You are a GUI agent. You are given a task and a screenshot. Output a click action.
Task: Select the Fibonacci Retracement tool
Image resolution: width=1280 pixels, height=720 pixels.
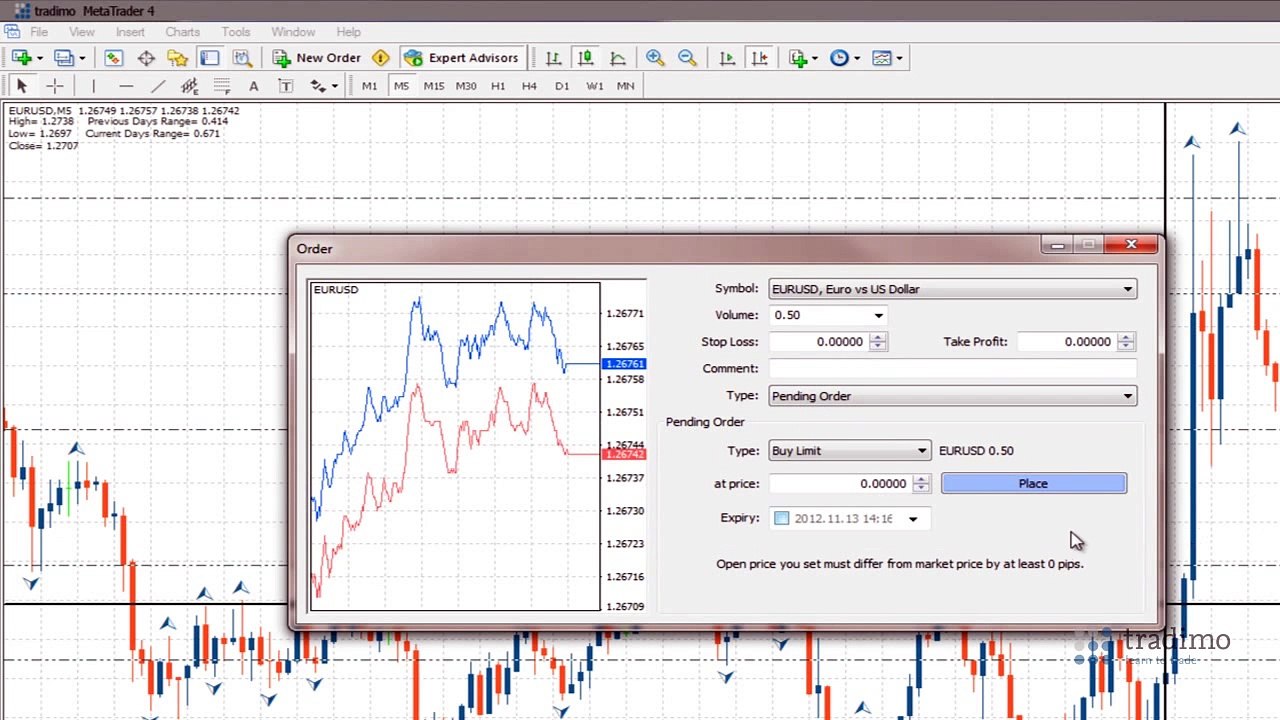coord(221,86)
